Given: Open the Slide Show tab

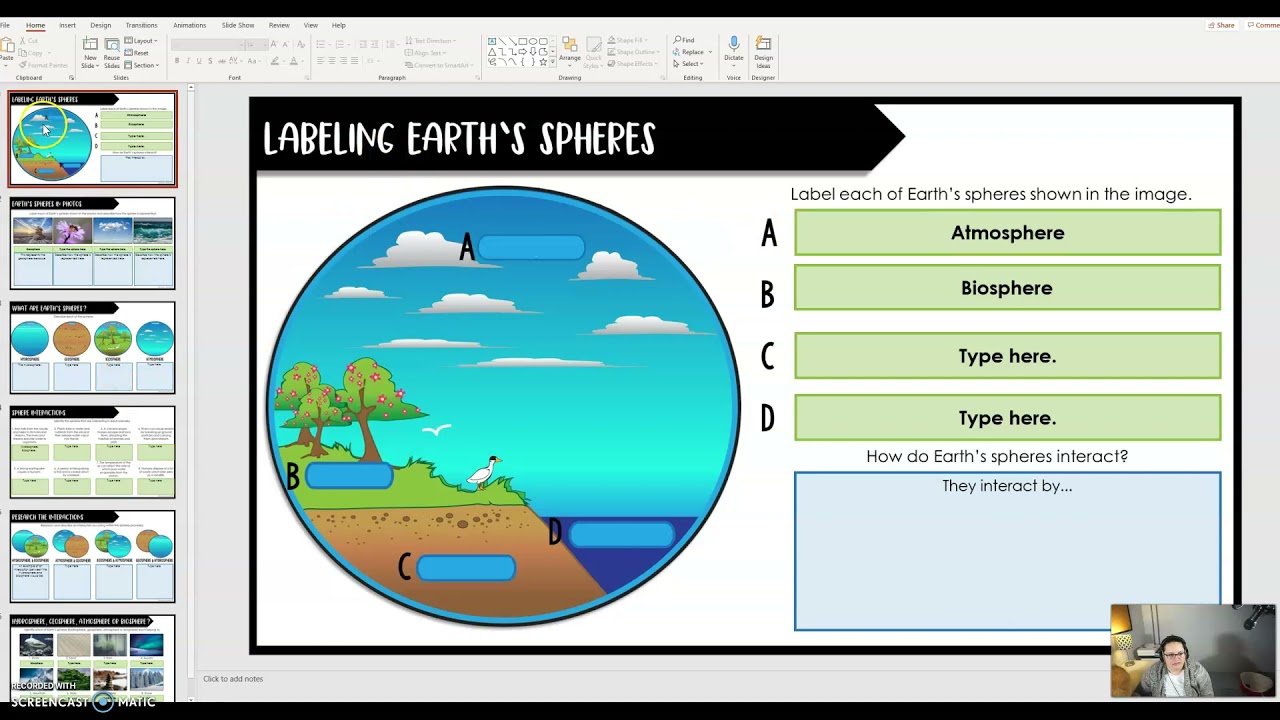Looking at the screenshot, I should point(238,25).
